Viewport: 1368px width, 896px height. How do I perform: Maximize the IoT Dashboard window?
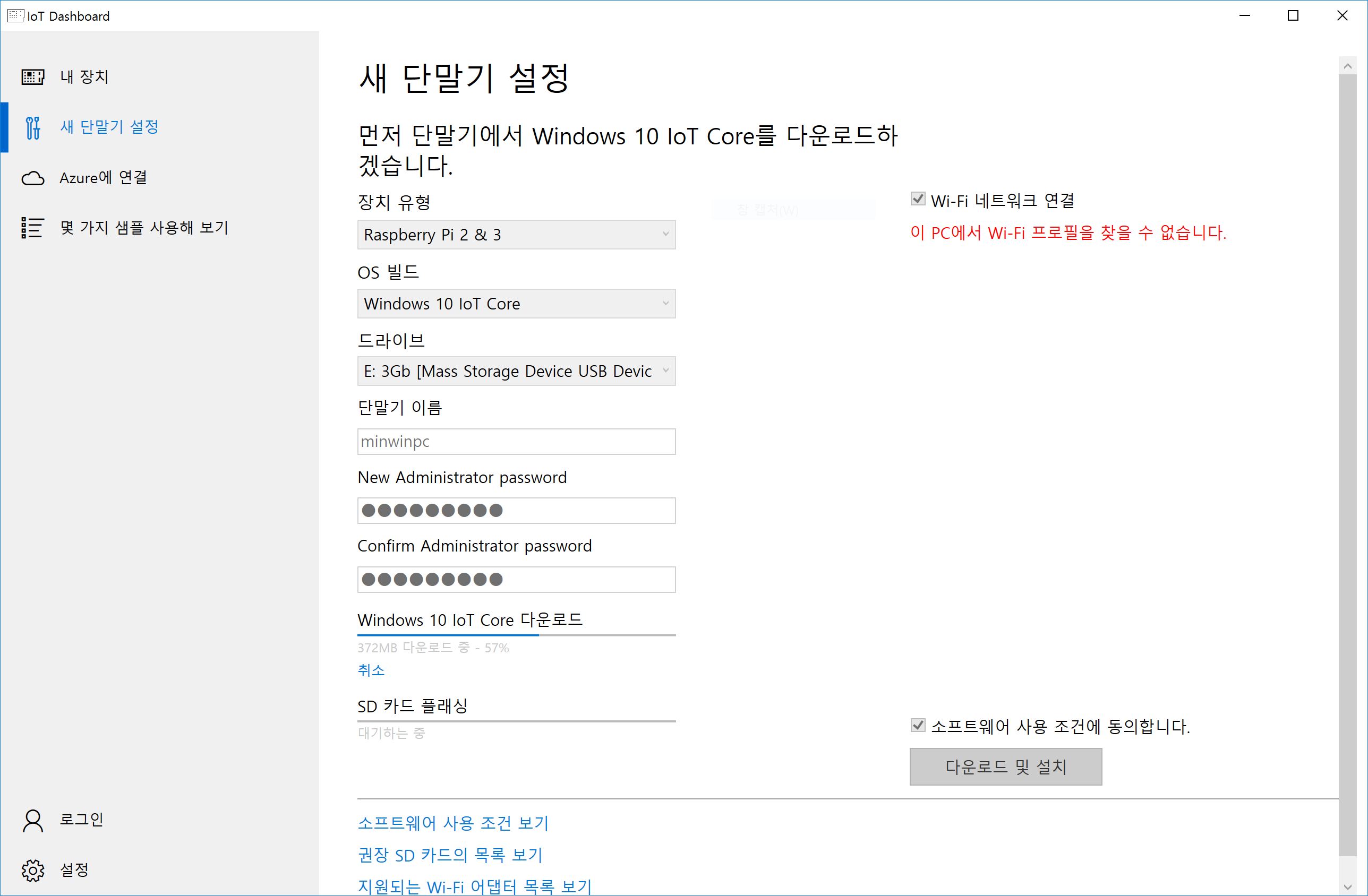pyautogui.click(x=1293, y=15)
